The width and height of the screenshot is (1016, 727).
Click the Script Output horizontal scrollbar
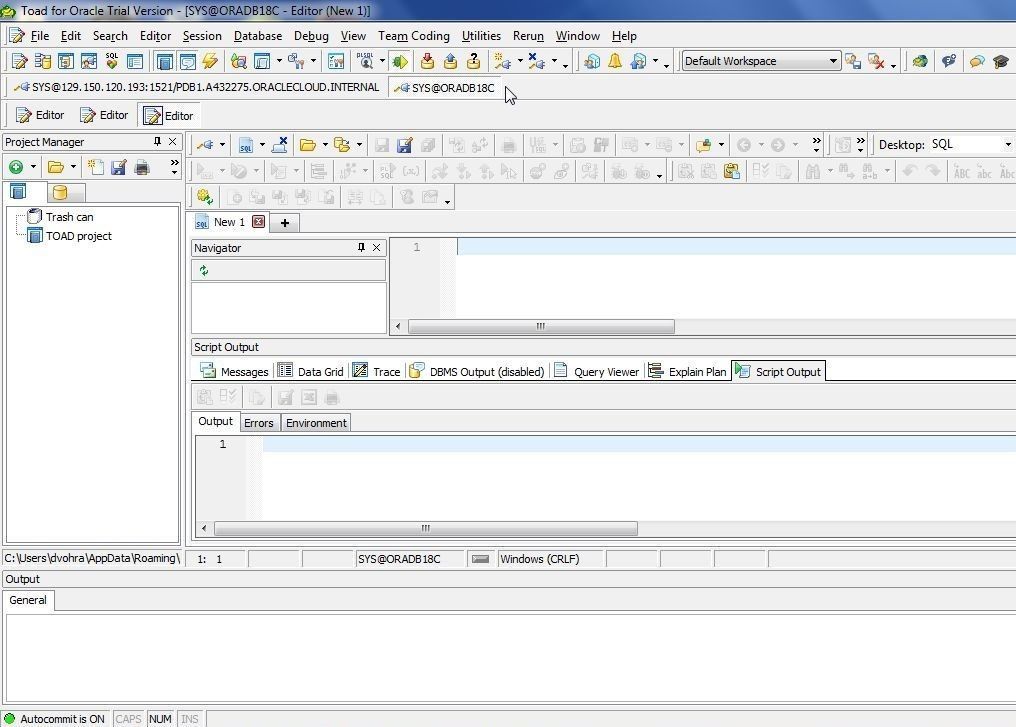(425, 529)
